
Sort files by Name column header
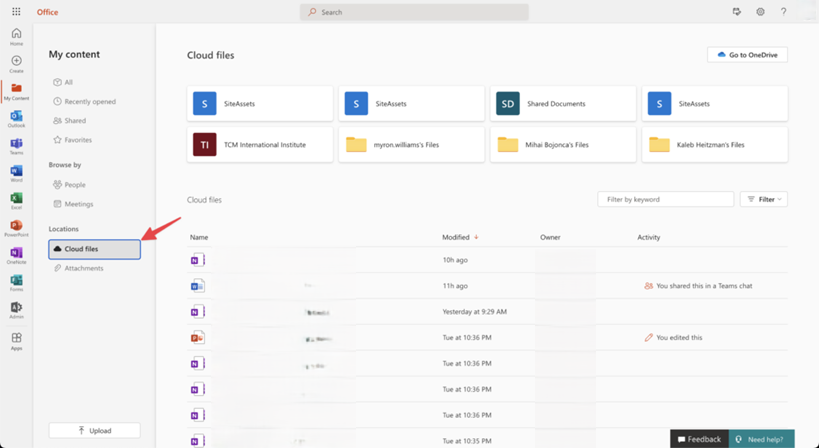pyautogui.click(x=199, y=238)
